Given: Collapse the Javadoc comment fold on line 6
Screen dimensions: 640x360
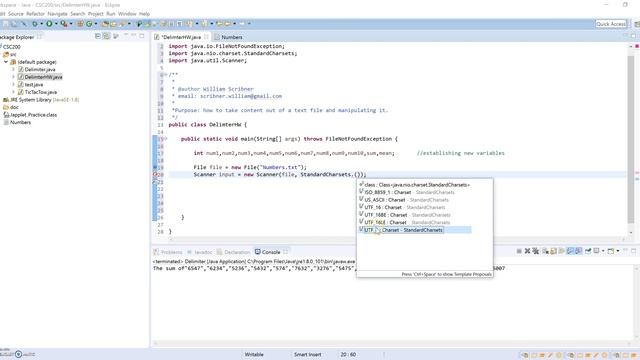Looking at the screenshot, I should (165, 75).
